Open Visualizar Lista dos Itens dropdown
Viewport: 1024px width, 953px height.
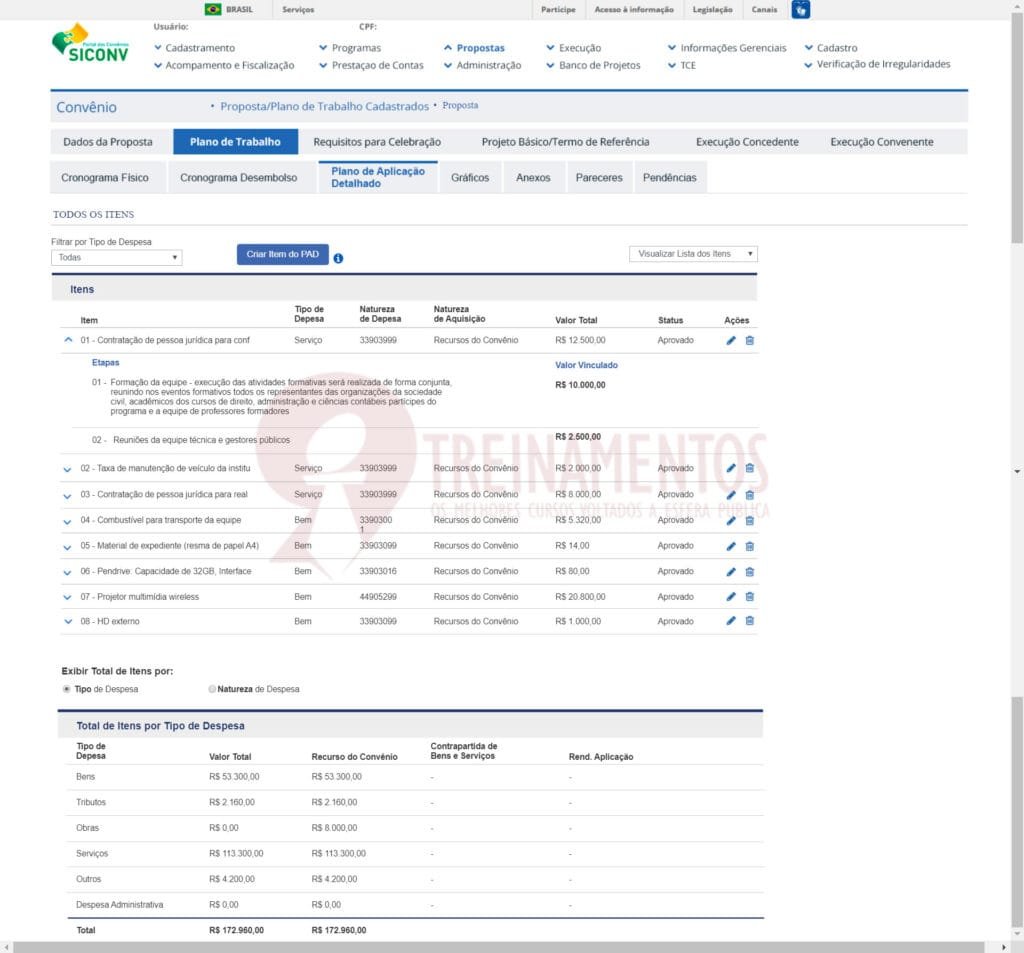(x=693, y=254)
